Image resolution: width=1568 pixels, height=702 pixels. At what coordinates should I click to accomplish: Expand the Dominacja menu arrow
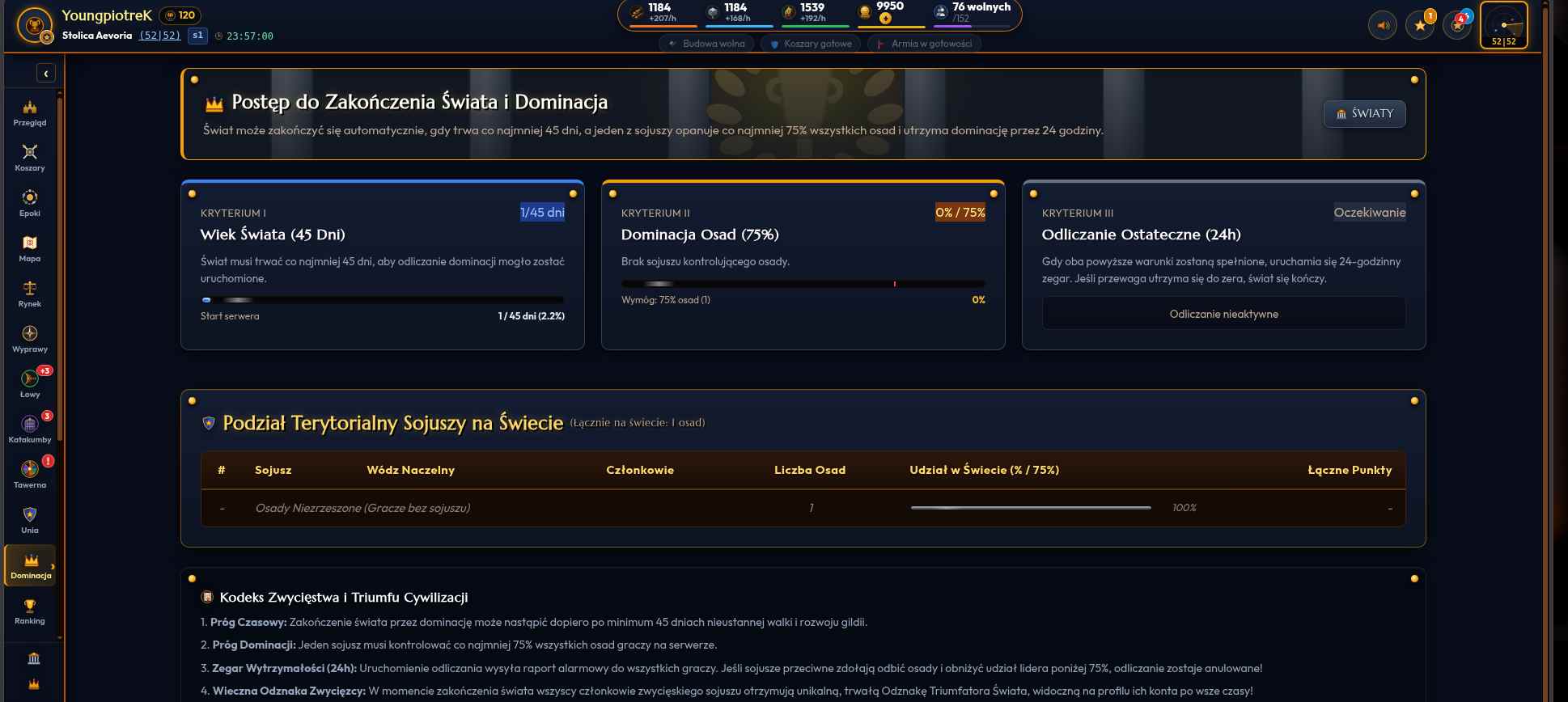pos(53,566)
